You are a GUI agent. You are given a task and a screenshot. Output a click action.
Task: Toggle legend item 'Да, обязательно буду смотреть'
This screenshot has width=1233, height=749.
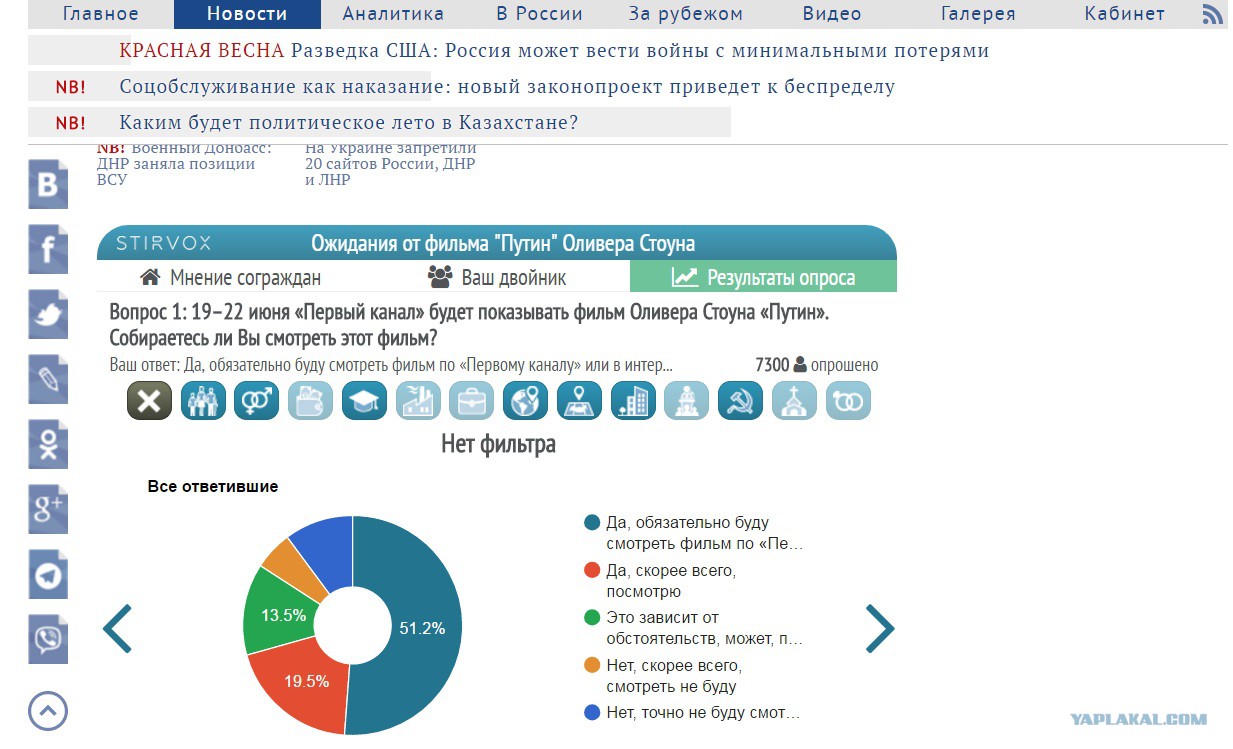coord(694,533)
